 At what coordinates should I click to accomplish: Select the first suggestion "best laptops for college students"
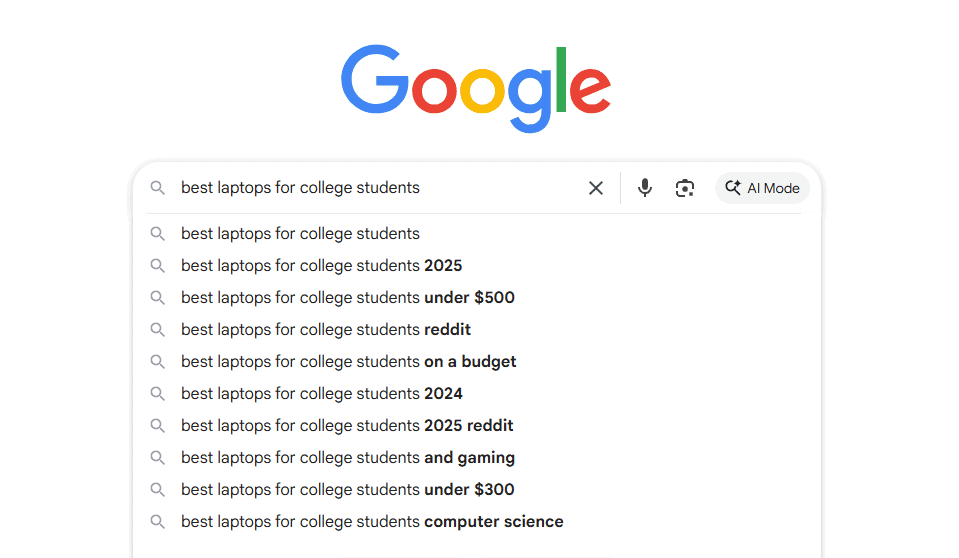click(x=300, y=234)
